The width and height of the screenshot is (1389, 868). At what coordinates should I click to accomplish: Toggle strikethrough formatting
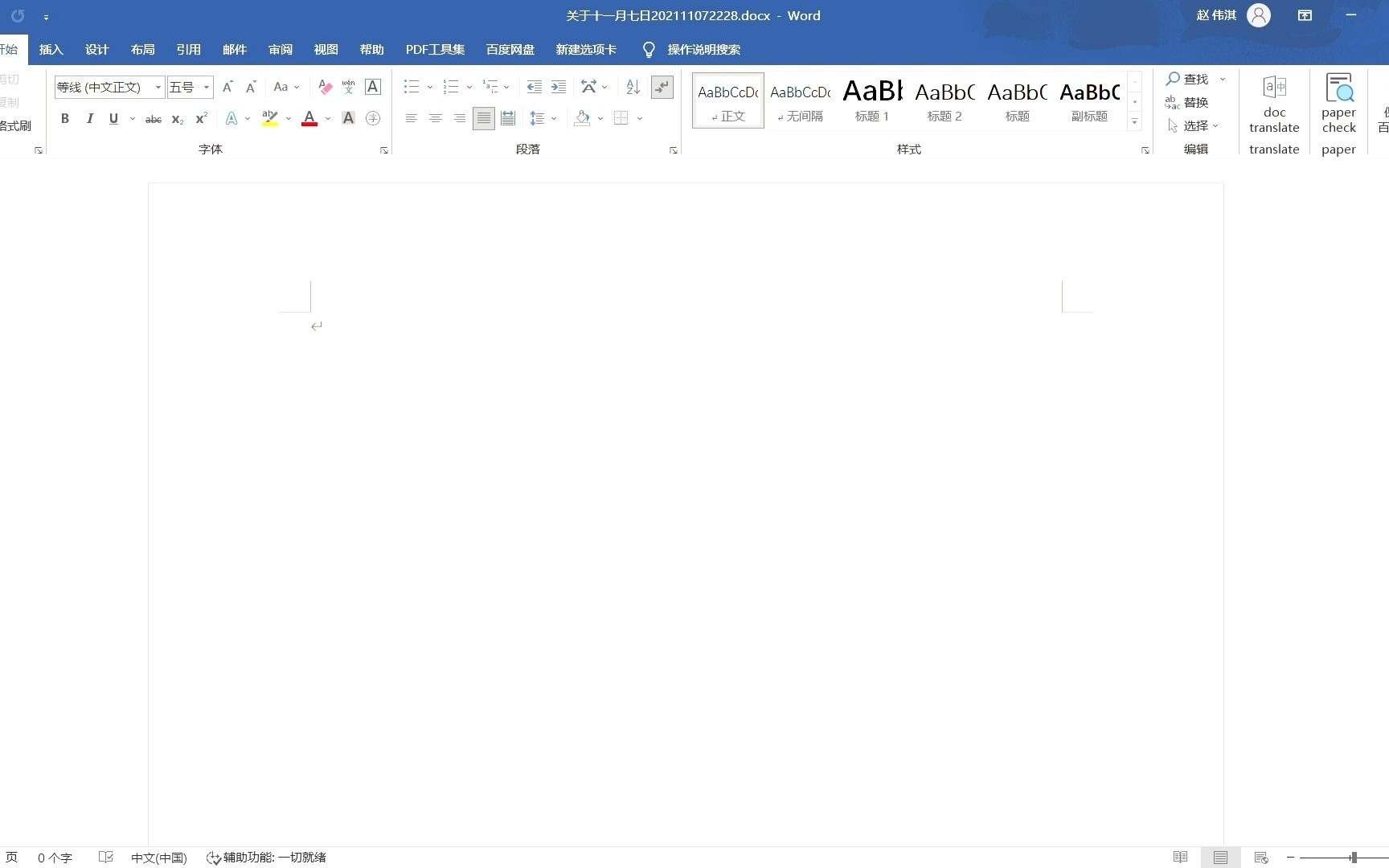tap(153, 118)
